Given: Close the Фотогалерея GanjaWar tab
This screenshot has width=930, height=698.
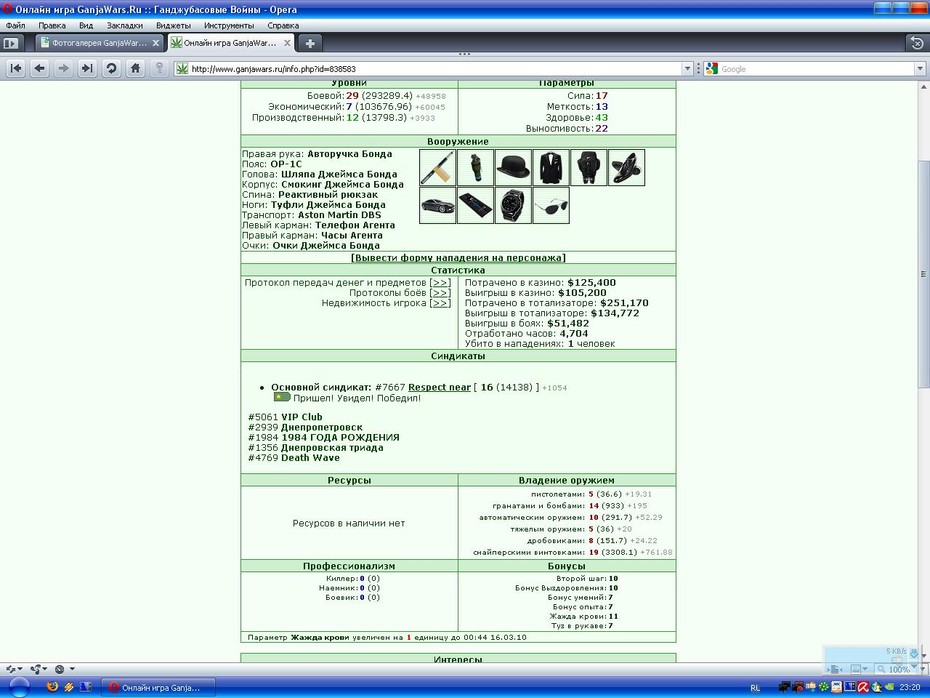Looking at the screenshot, I should pyautogui.click(x=156, y=43).
